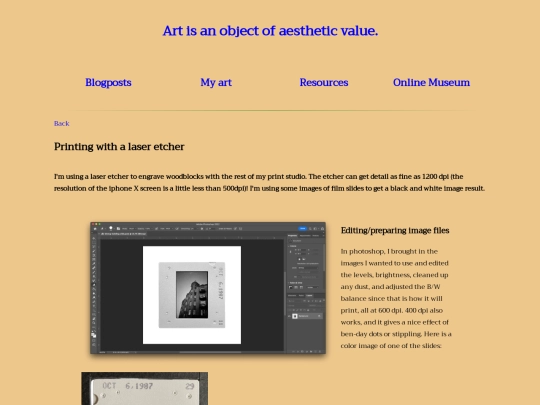The height and width of the screenshot is (405, 540).
Task: Open the "Art is an object of aesthetic value." title link
Action: 270,31
